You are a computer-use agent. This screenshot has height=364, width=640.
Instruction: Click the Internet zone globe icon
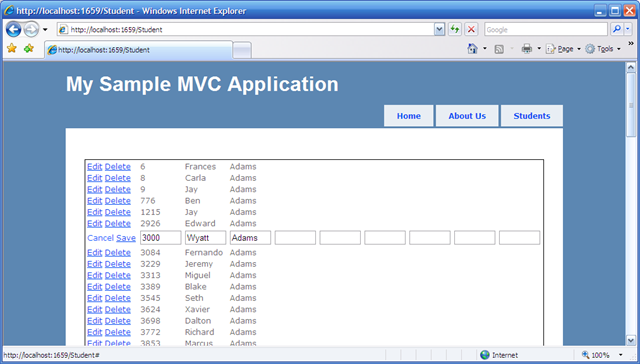(x=485, y=355)
